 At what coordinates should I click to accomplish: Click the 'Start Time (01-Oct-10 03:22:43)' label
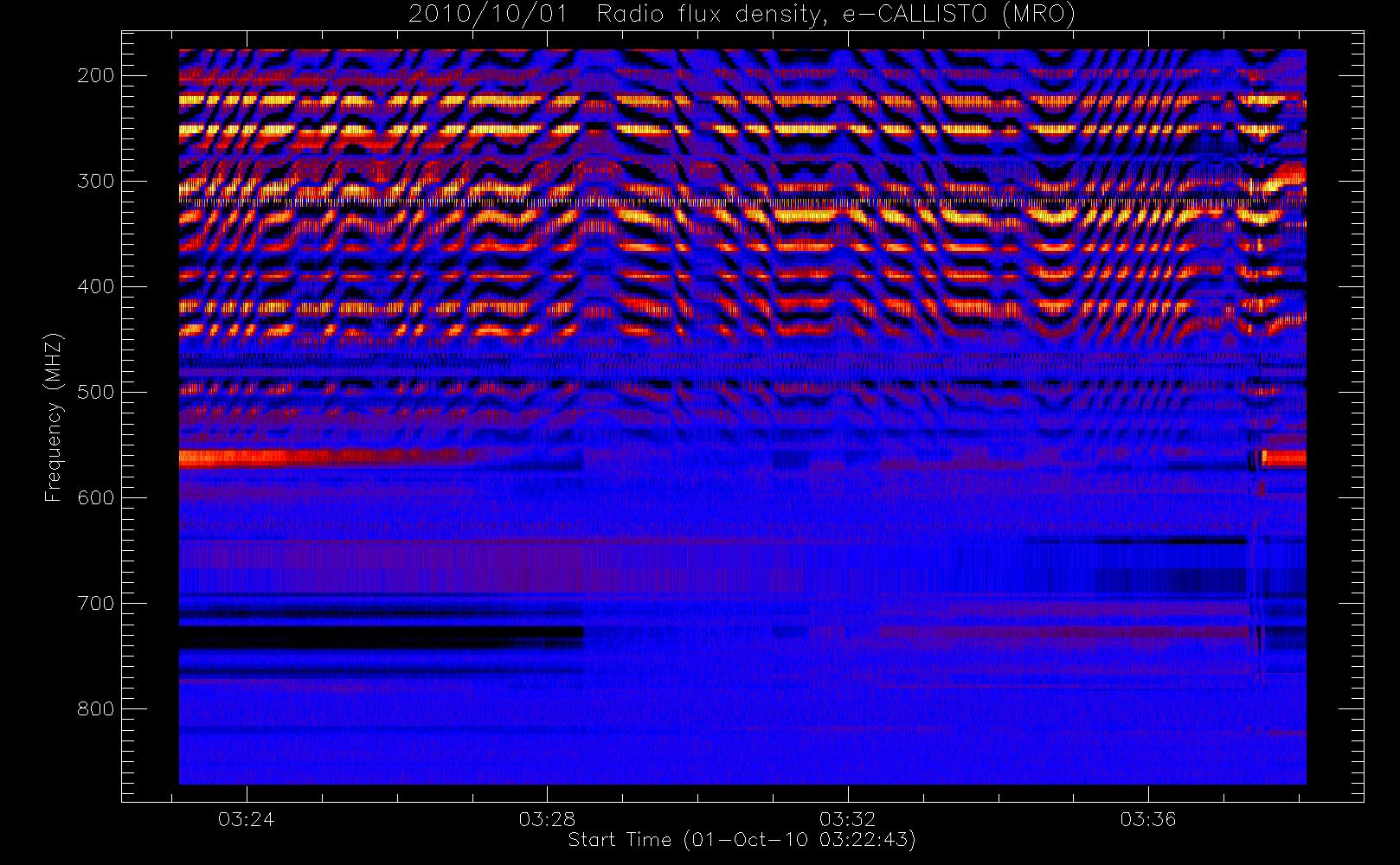[x=742, y=840]
